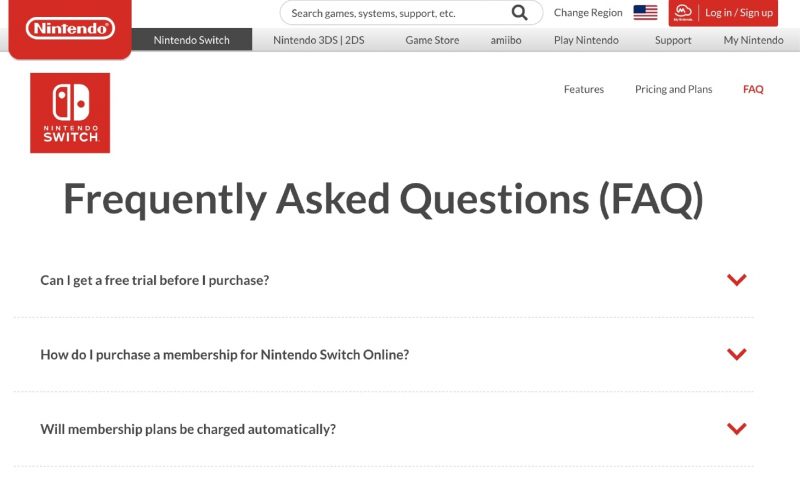Select My Nintendo in the navigation bar

(x=753, y=40)
